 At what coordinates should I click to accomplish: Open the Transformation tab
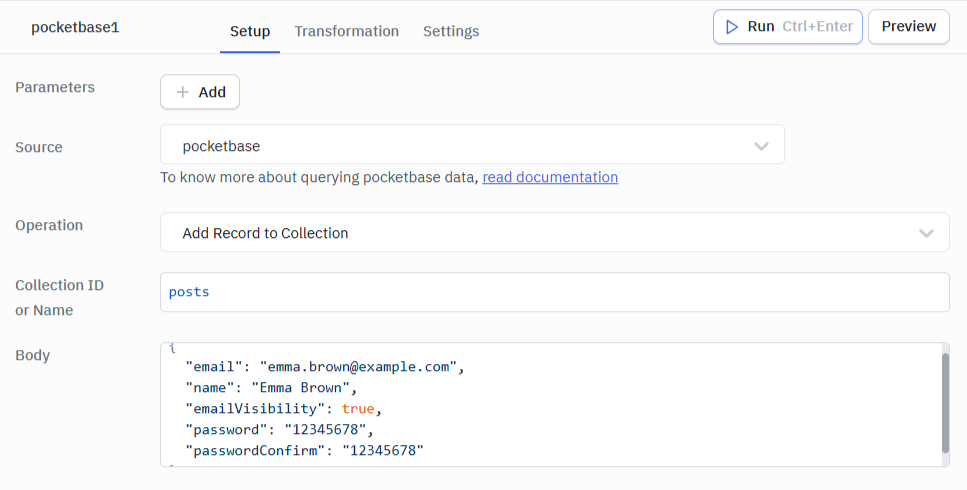[346, 31]
